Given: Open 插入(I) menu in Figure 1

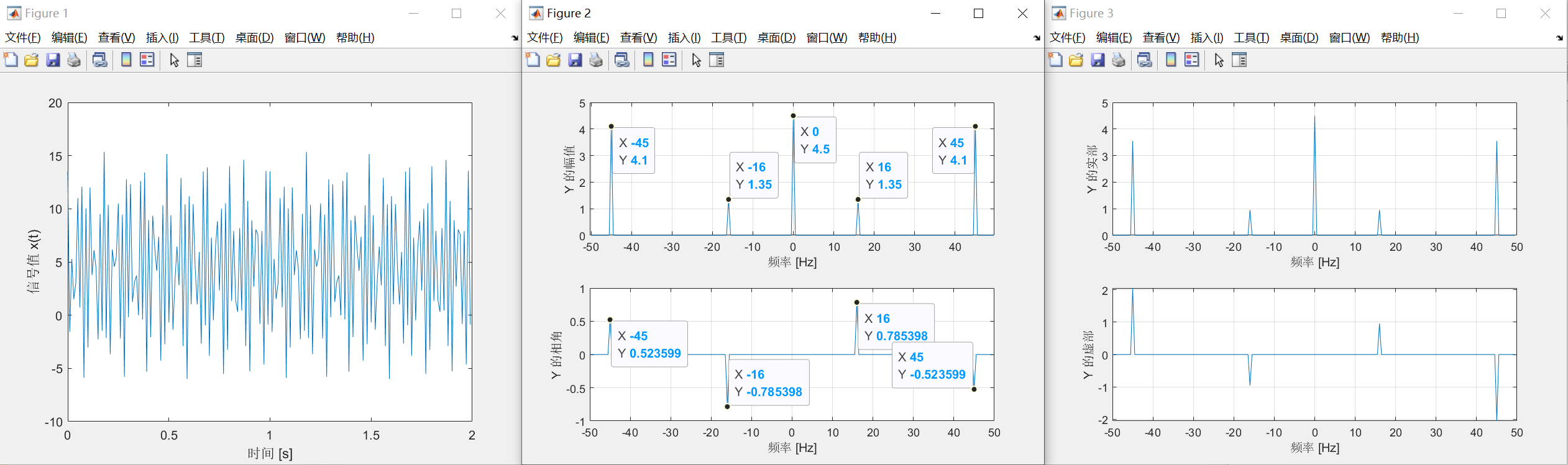Looking at the screenshot, I should [x=162, y=37].
